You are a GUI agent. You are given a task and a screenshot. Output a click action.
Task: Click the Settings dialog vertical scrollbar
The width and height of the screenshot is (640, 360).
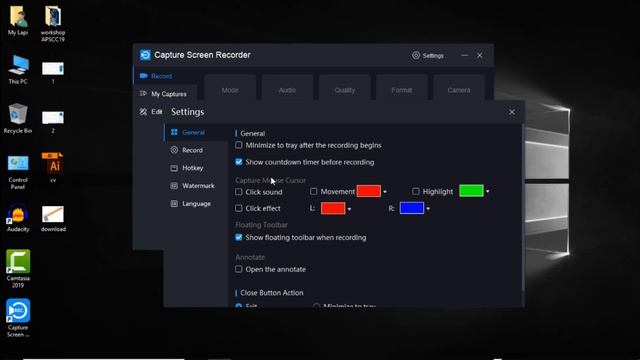click(x=522, y=208)
